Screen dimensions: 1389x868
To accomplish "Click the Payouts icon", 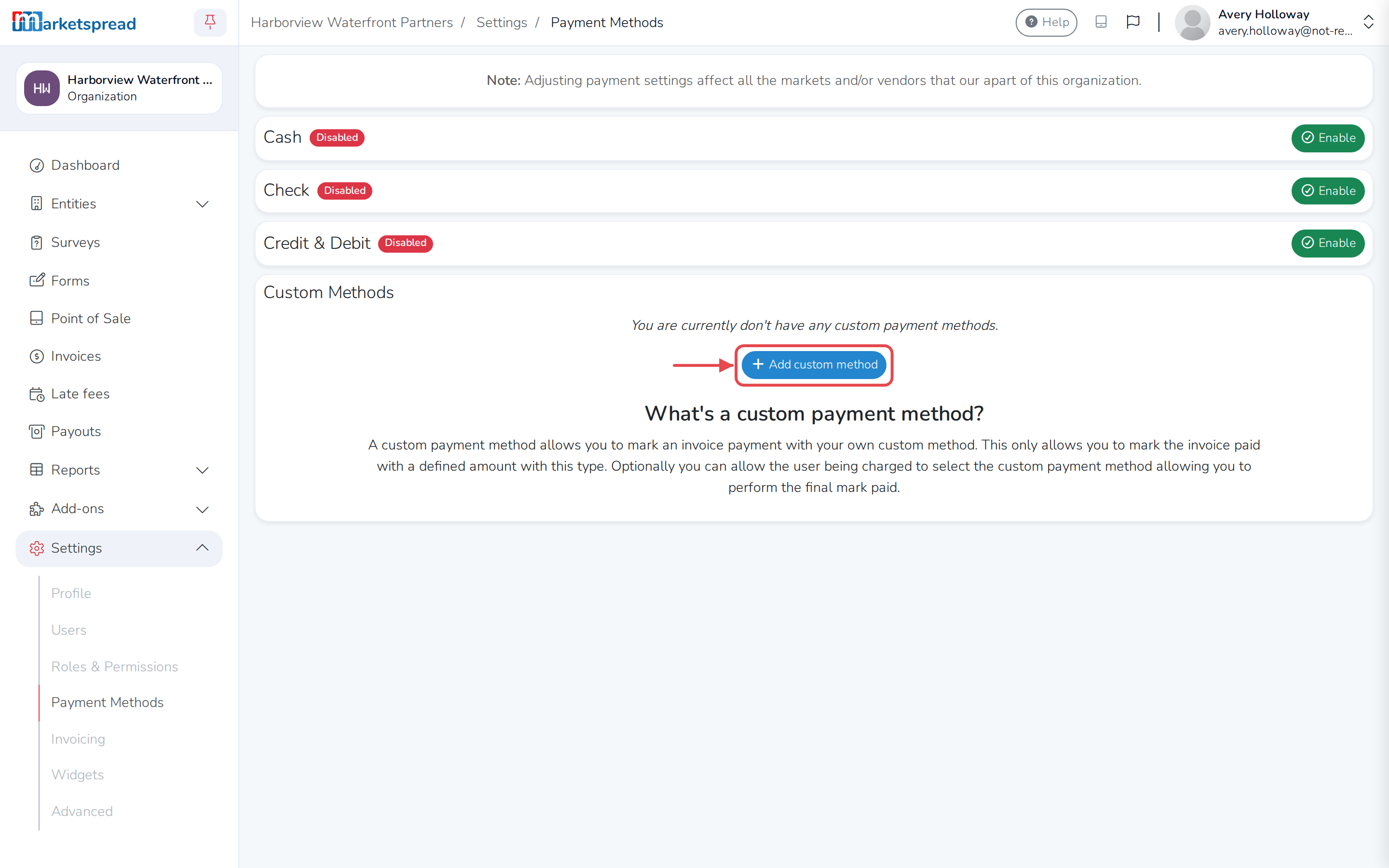I will click(x=37, y=432).
